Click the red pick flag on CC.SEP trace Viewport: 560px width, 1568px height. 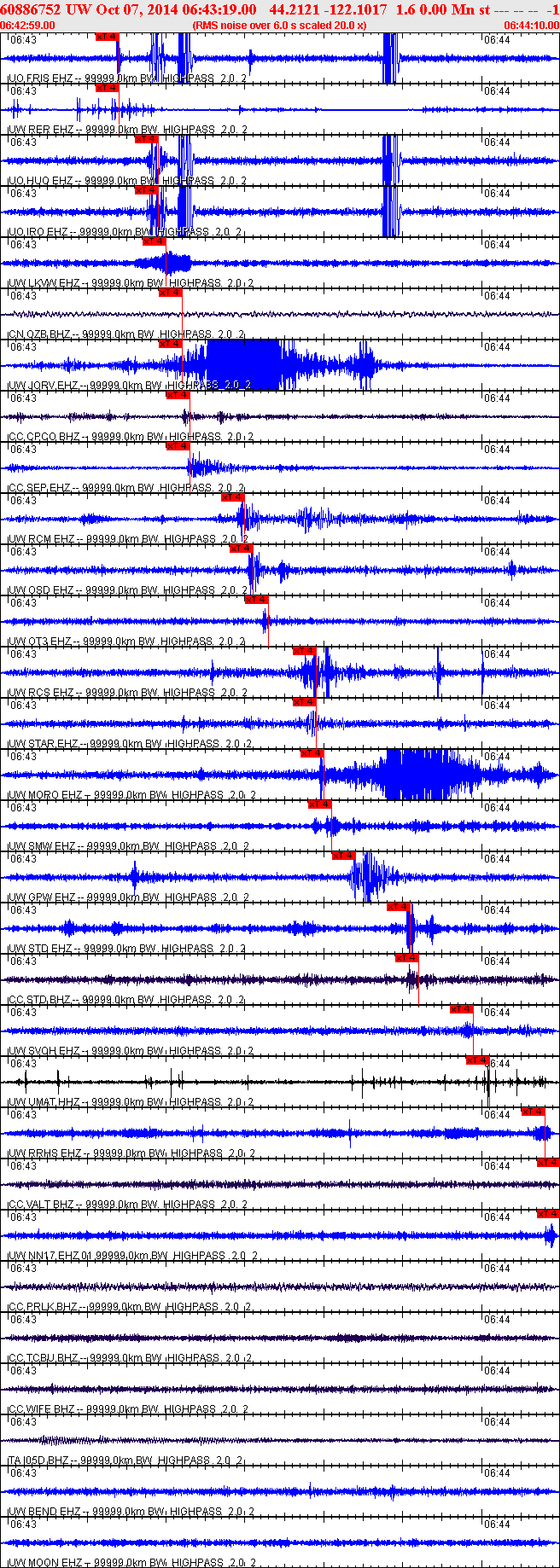pos(178,446)
